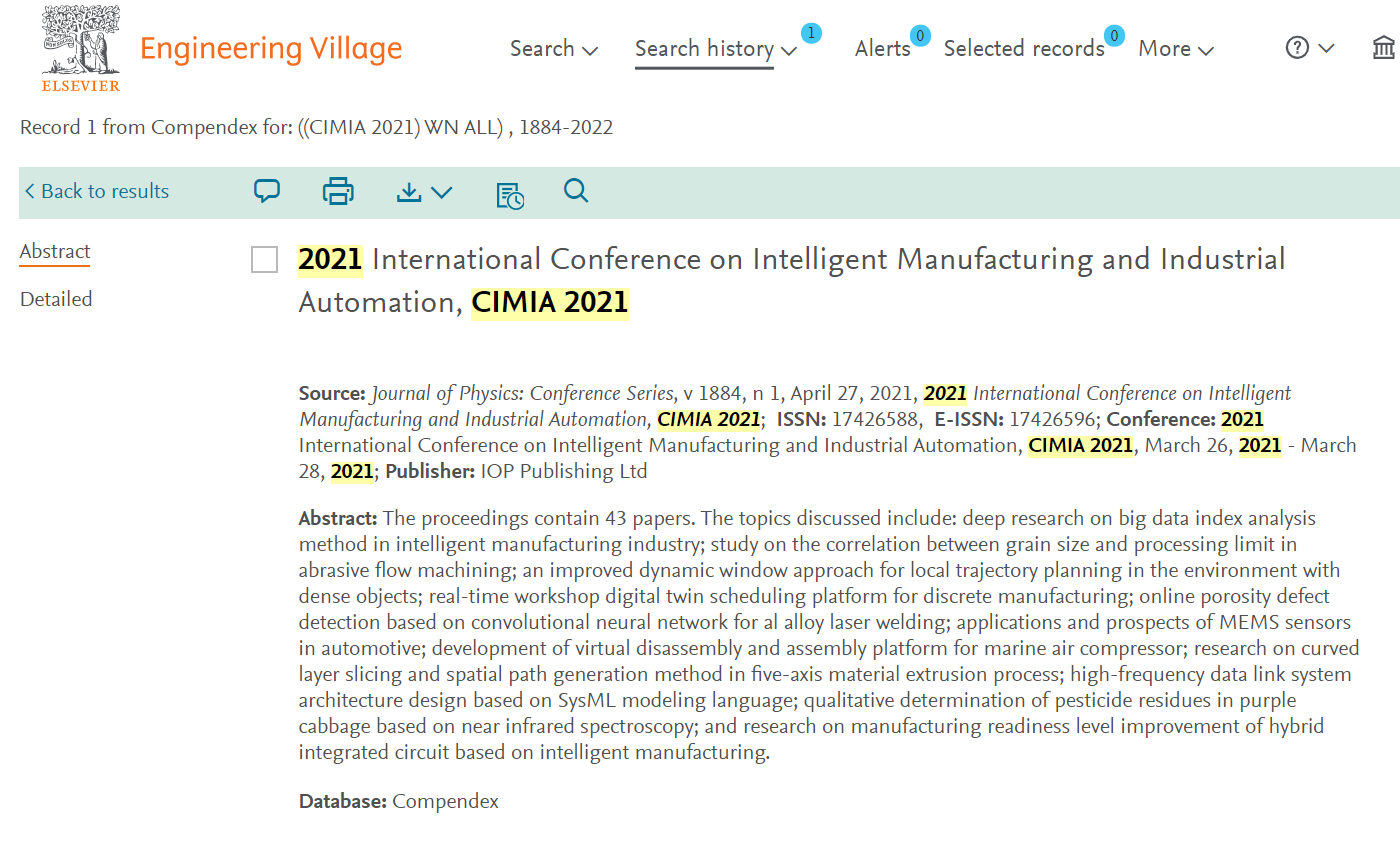Select the Abstract view tab
Viewport: 1400px width, 841px height.
tap(55, 251)
